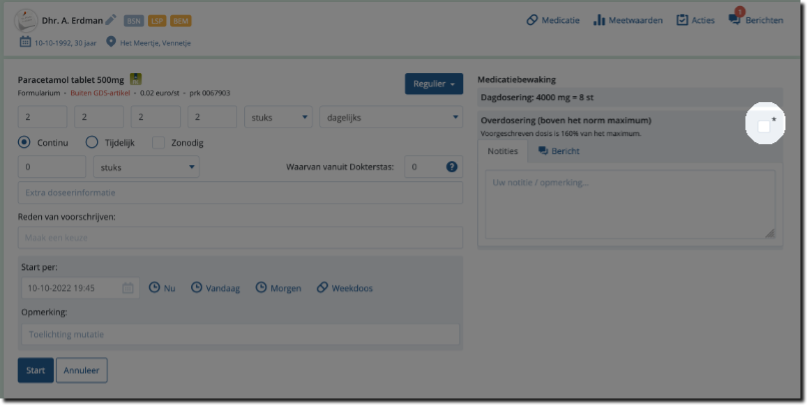
Task: Switch to the Bericht tab
Action: tap(559, 151)
